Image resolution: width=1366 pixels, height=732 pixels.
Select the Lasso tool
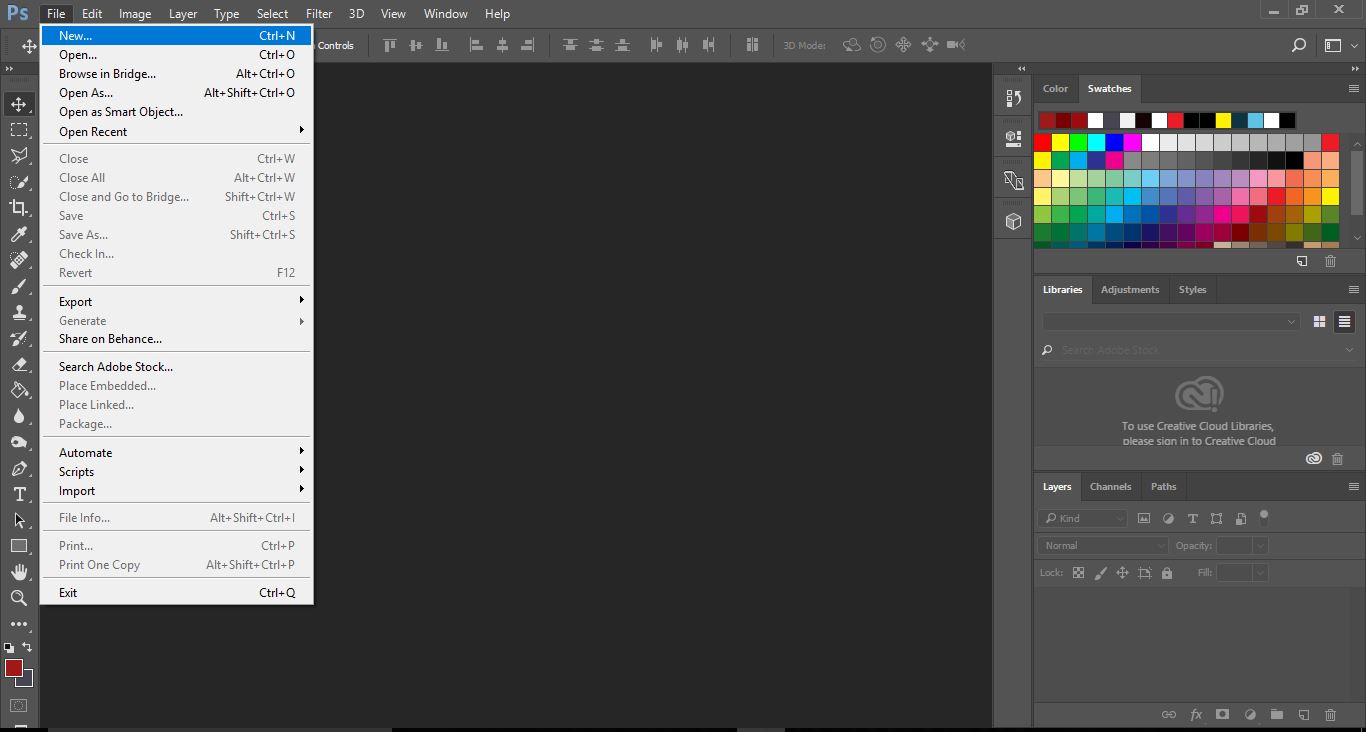18,155
